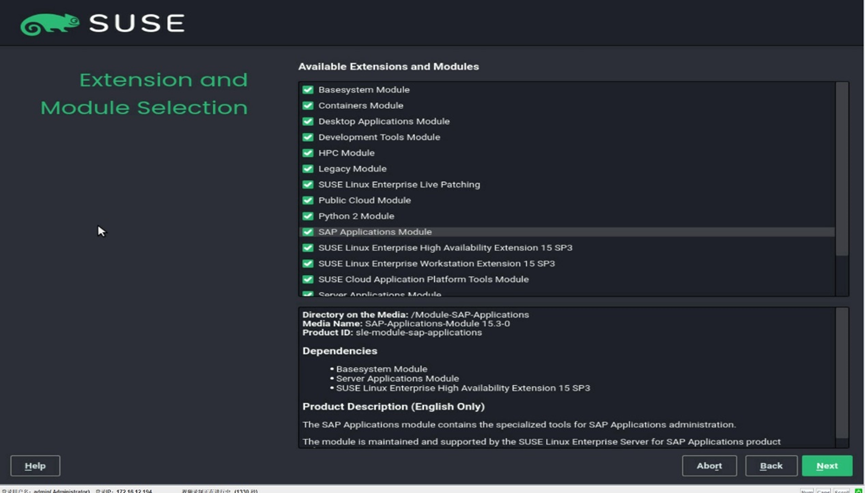Select the High Availability Extension 15 SP3 row label
The width and height of the screenshot is (865, 493).
pos(445,248)
